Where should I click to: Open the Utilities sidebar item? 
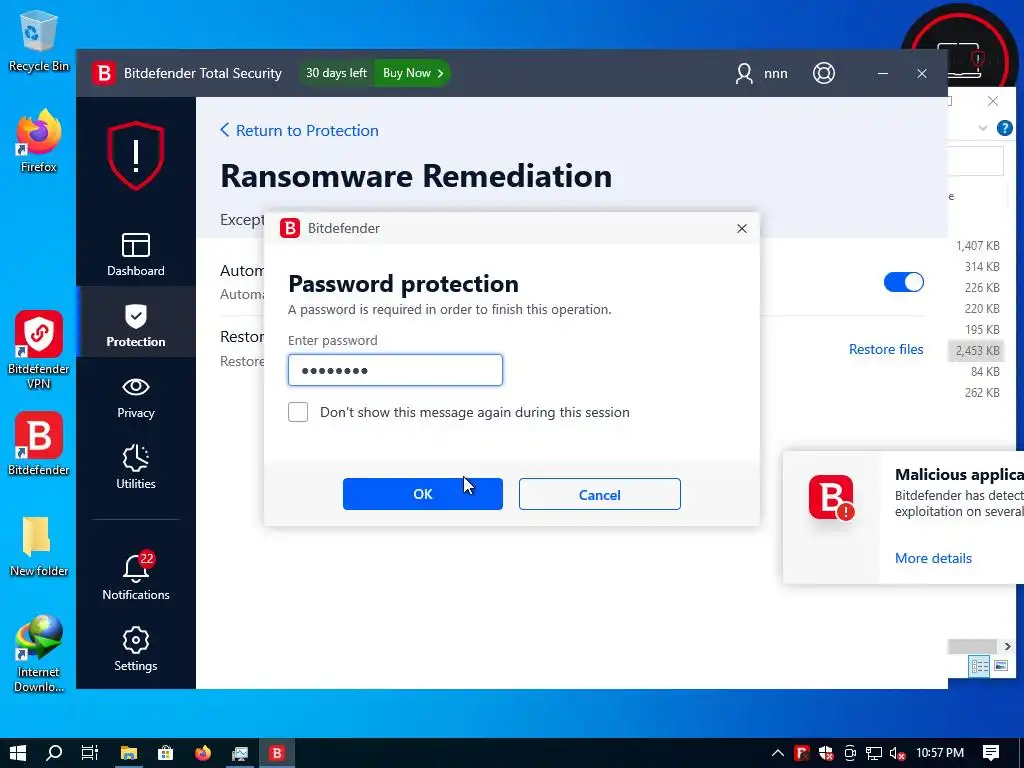coord(136,466)
